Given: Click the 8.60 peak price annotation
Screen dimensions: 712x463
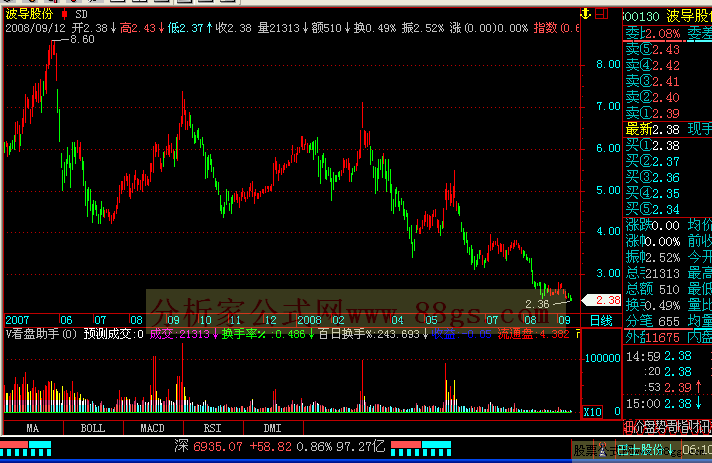Looking at the screenshot, I should click(82, 39).
